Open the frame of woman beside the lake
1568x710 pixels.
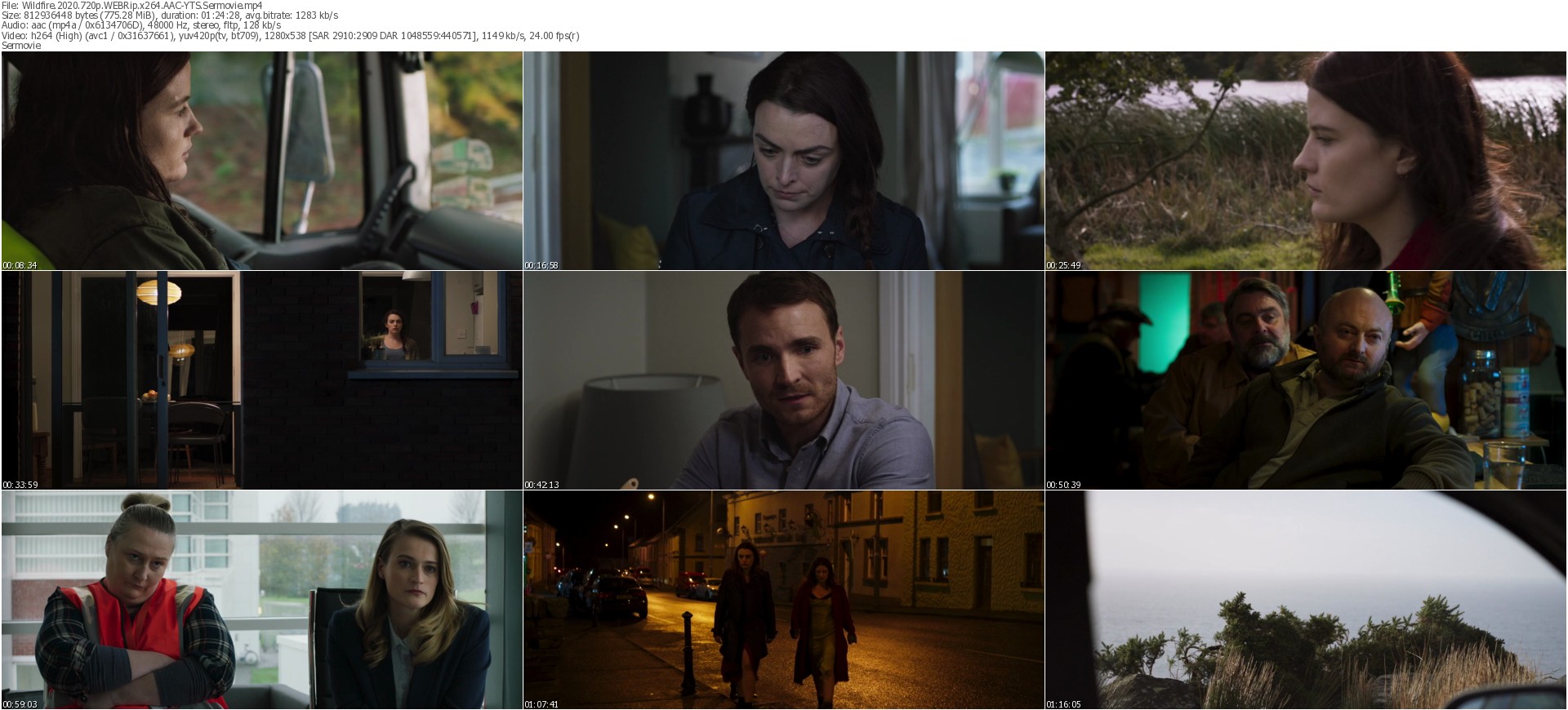pyautogui.click(x=1305, y=161)
